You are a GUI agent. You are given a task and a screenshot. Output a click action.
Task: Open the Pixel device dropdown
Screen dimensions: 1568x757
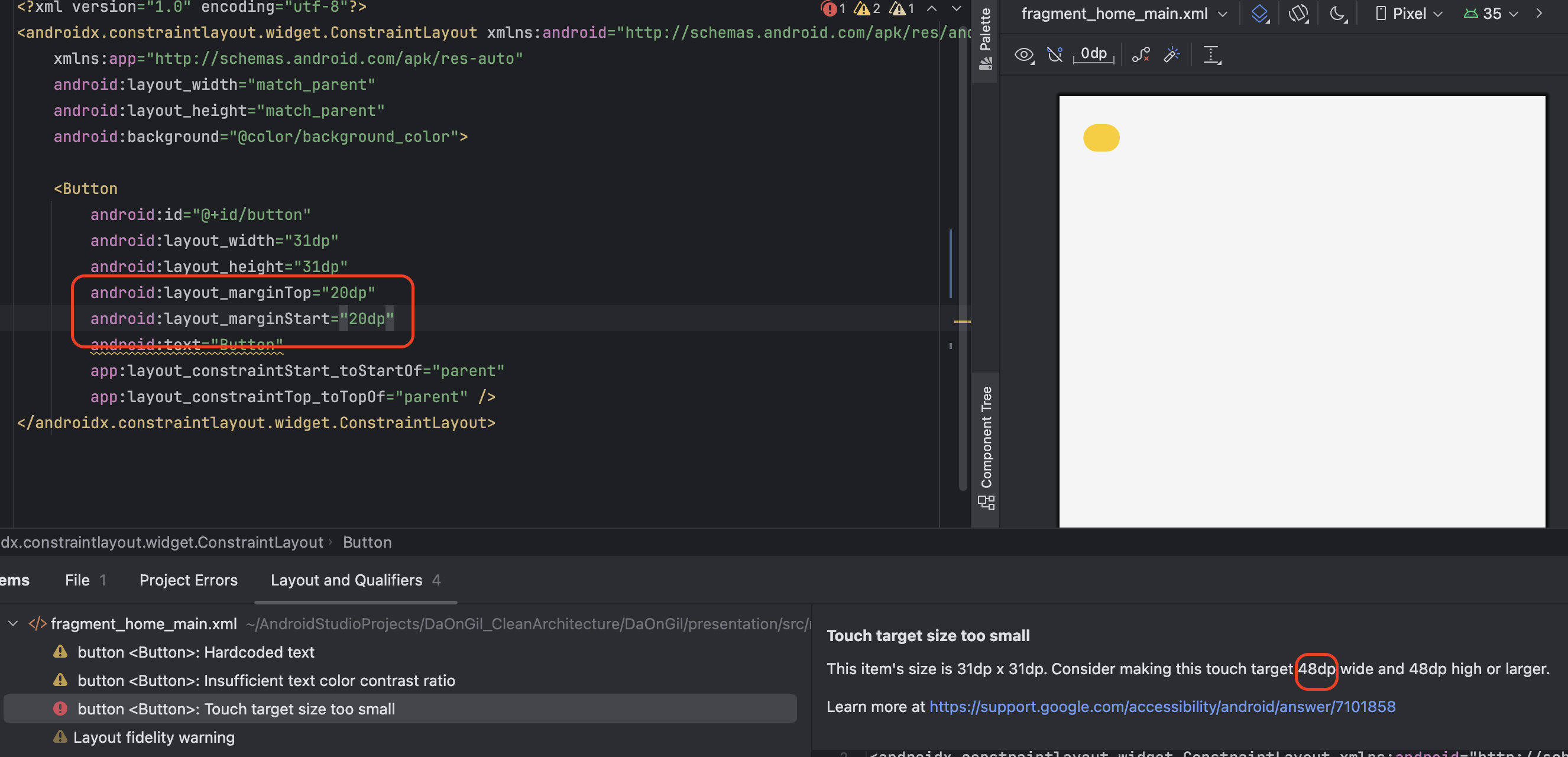(1408, 14)
